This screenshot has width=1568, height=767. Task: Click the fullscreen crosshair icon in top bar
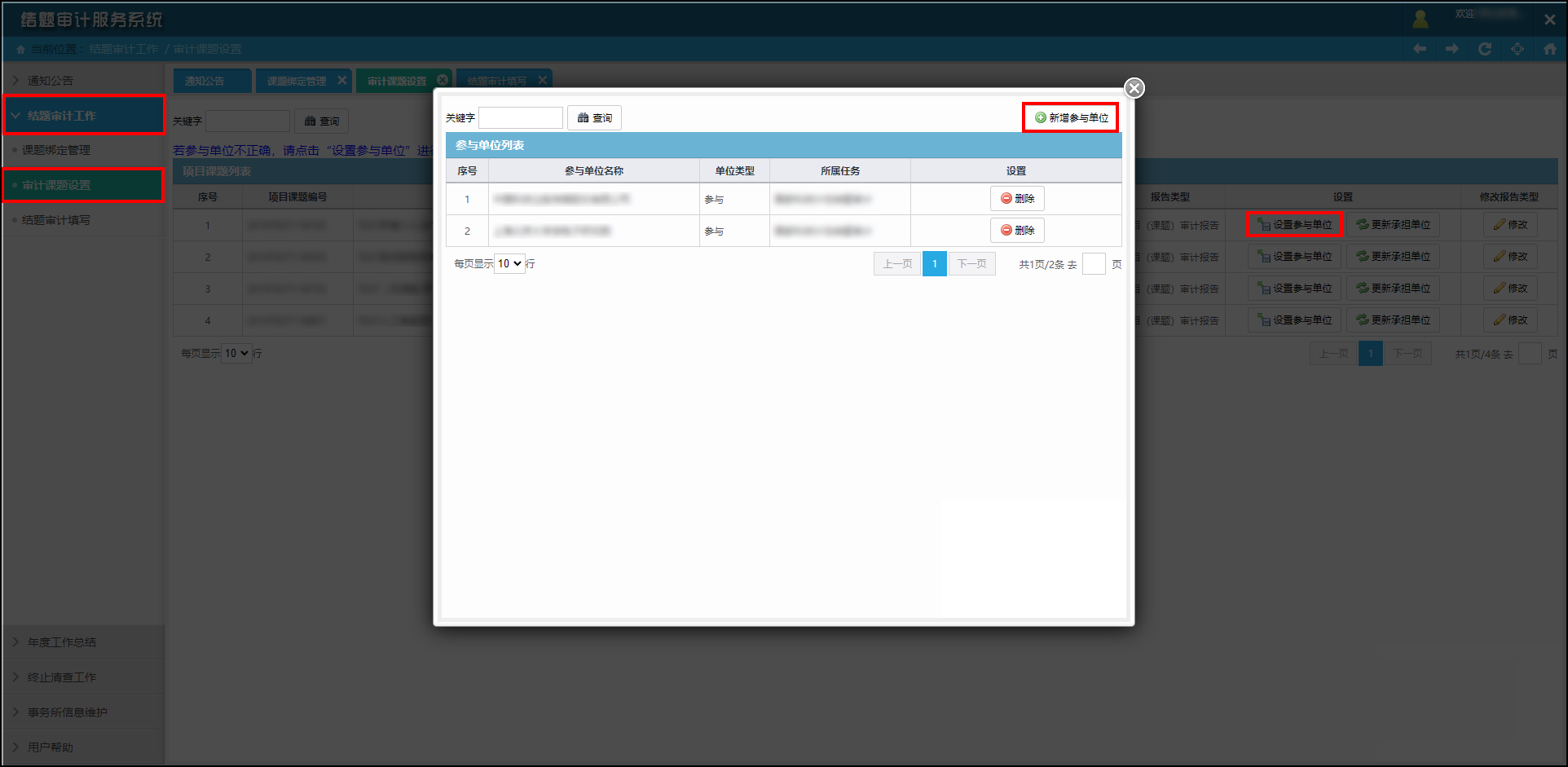[x=1517, y=49]
